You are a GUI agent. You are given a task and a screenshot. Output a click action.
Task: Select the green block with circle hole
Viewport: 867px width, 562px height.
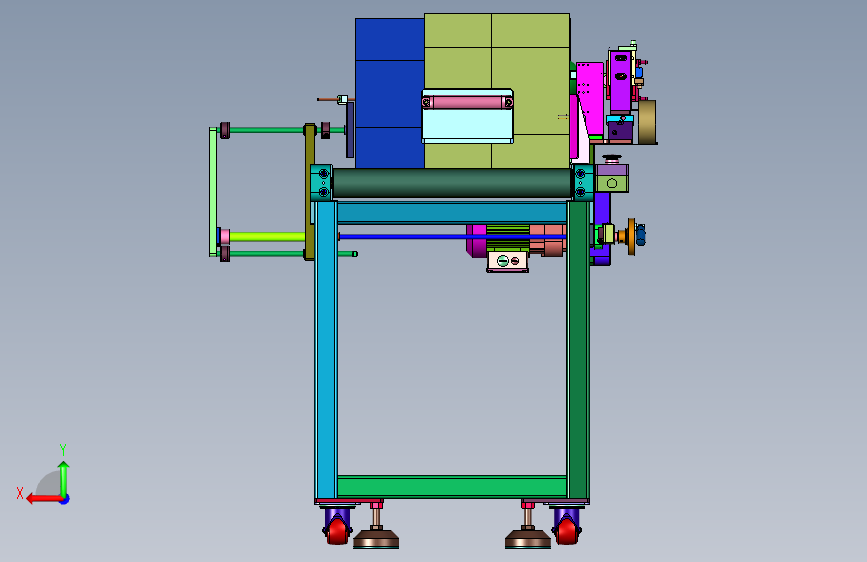click(x=612, y=183)
